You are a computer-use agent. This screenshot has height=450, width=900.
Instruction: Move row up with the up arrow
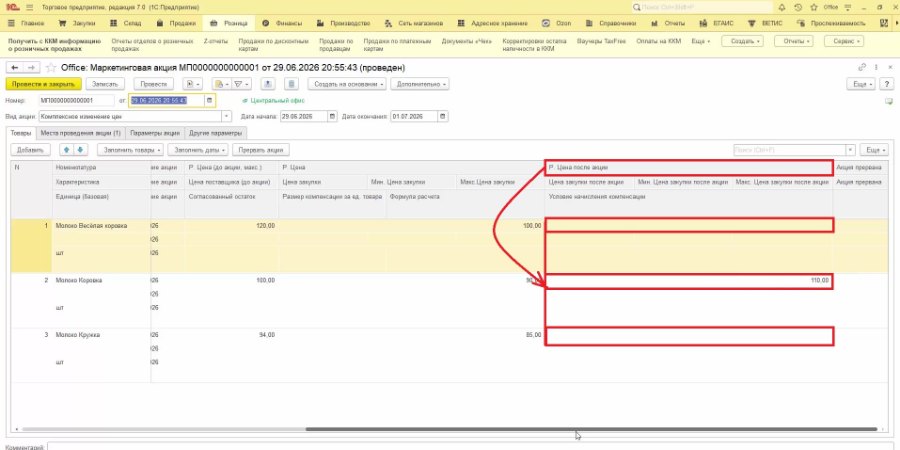click(x=67, y=150)
